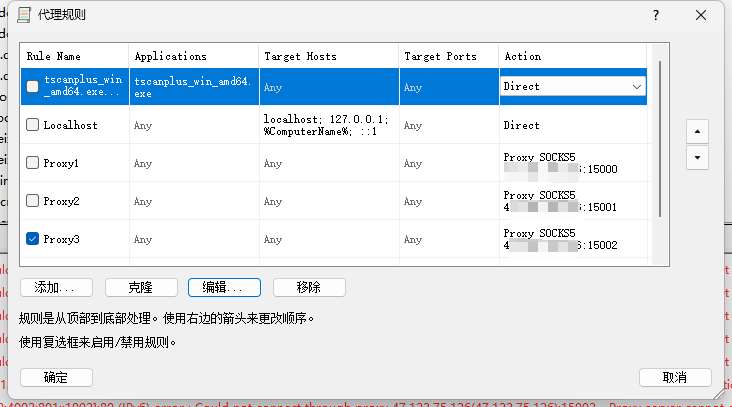The height and width of the screenshot is (407, 732).
Task: Click the 编辑... button
Action: pos(224,287)
